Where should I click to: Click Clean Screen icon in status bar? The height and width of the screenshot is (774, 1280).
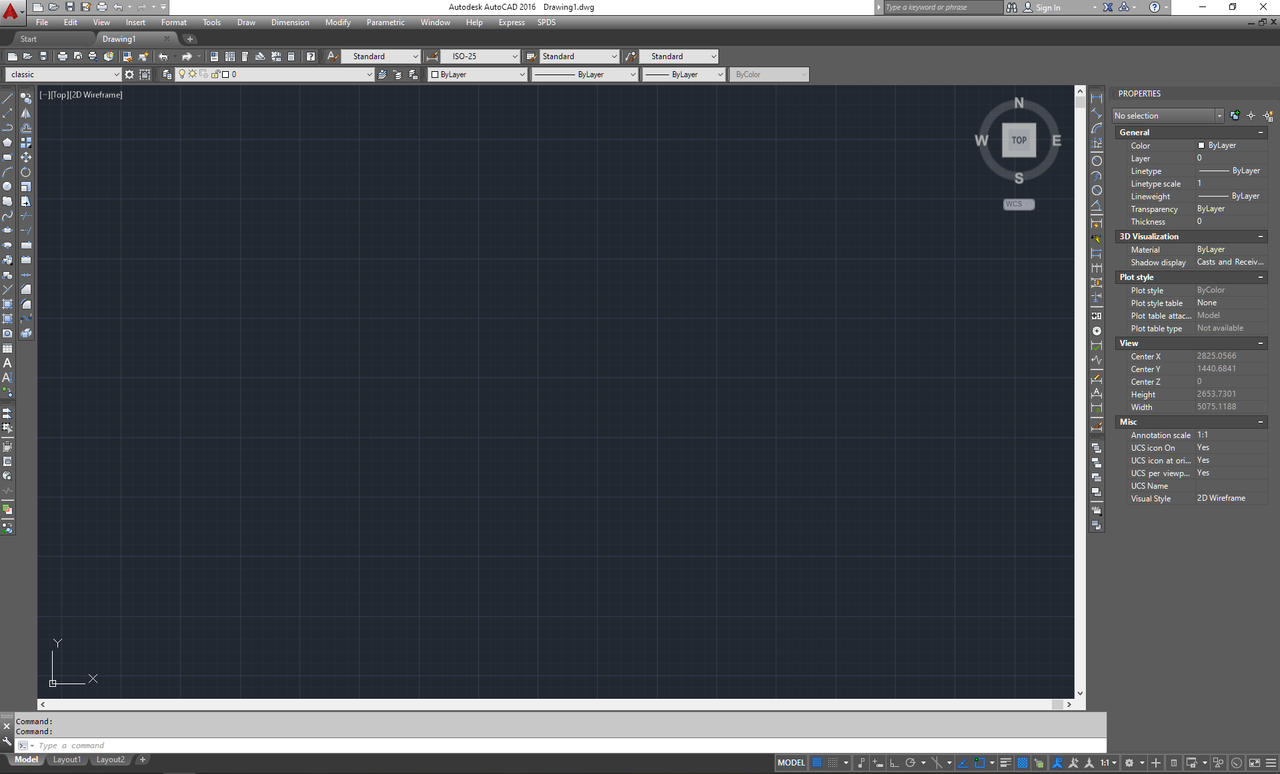(x=1254, y=762)
